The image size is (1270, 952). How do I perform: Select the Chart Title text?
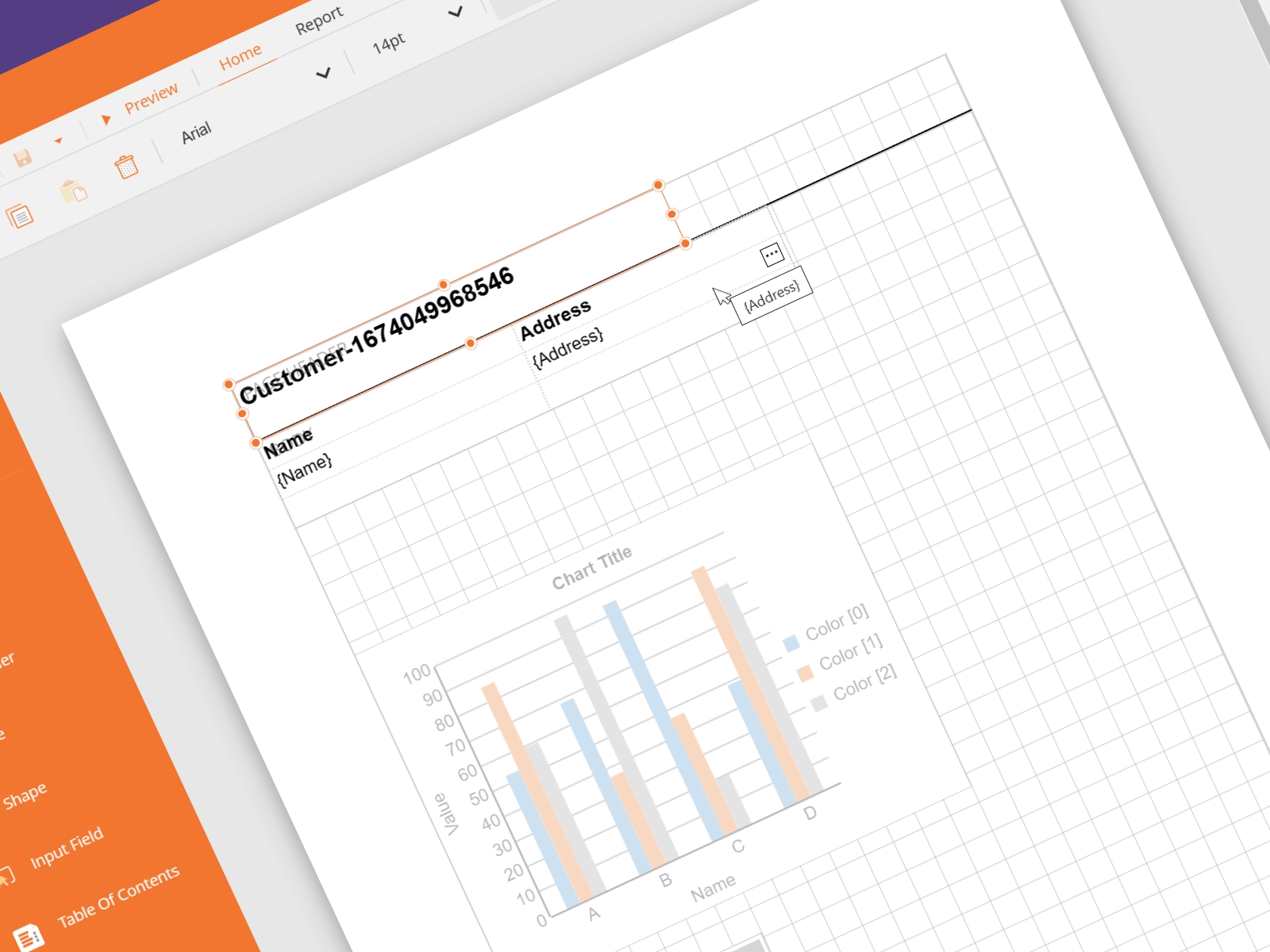[x=592, y=568]
